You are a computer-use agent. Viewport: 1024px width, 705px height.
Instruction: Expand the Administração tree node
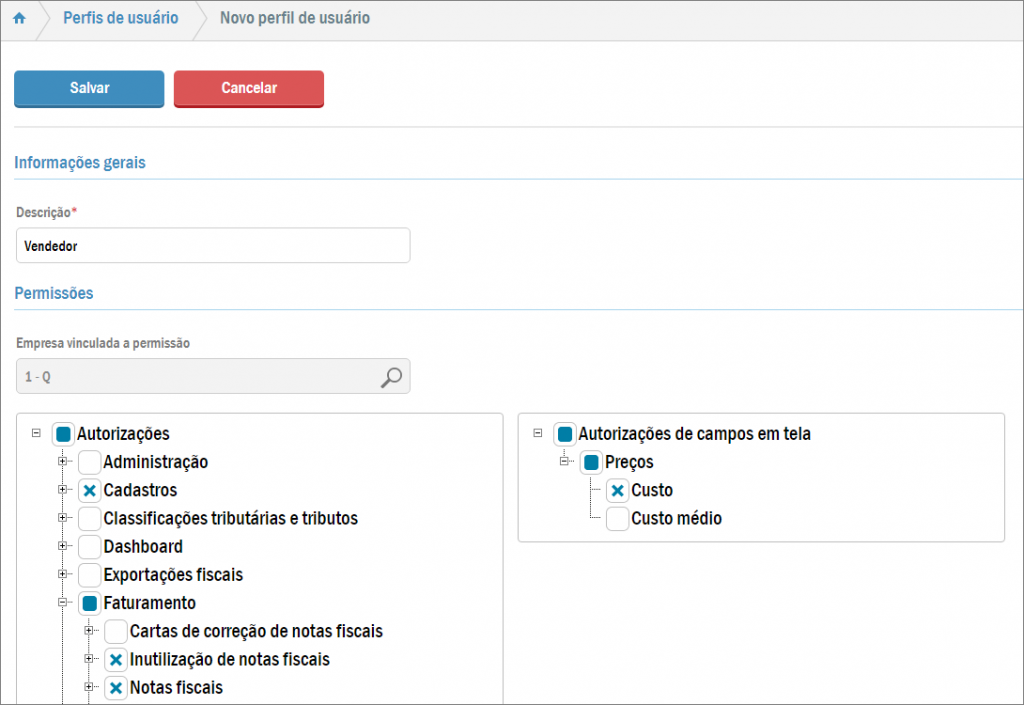point(62,462)
